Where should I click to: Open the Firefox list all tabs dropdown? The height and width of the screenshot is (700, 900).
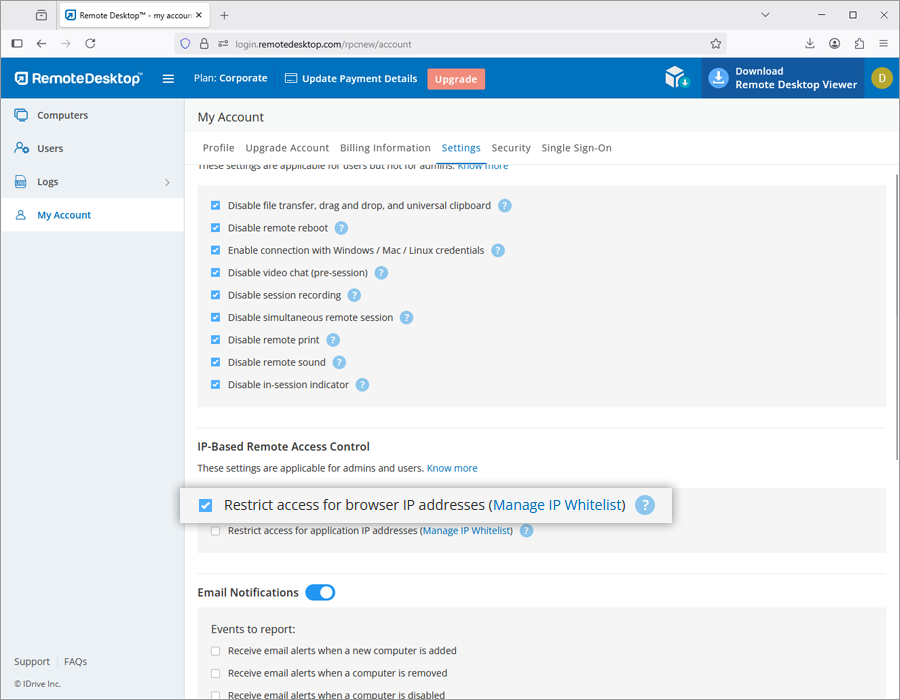pyautogui.click(x=765, y=15)
